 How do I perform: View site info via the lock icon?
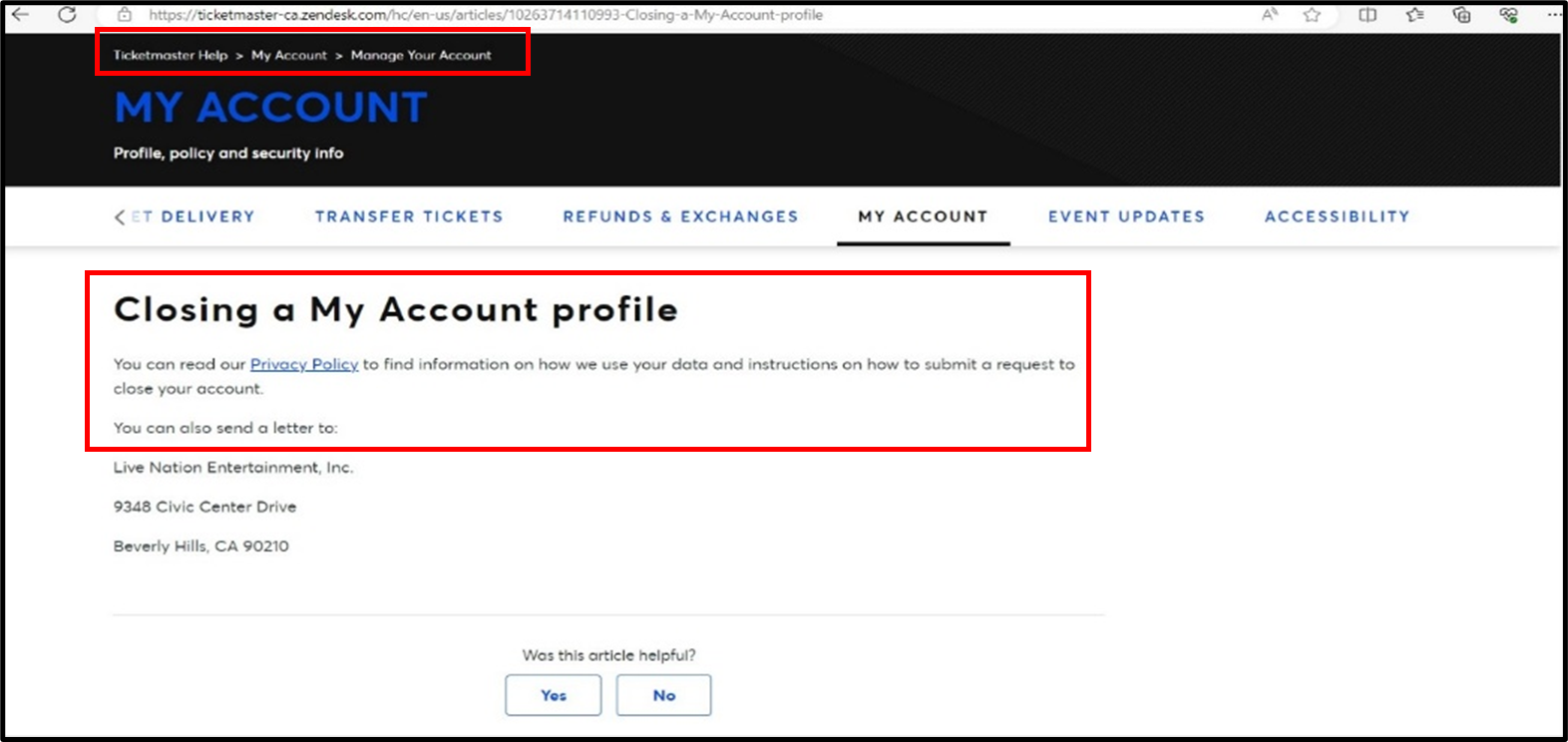click(125, 15)
